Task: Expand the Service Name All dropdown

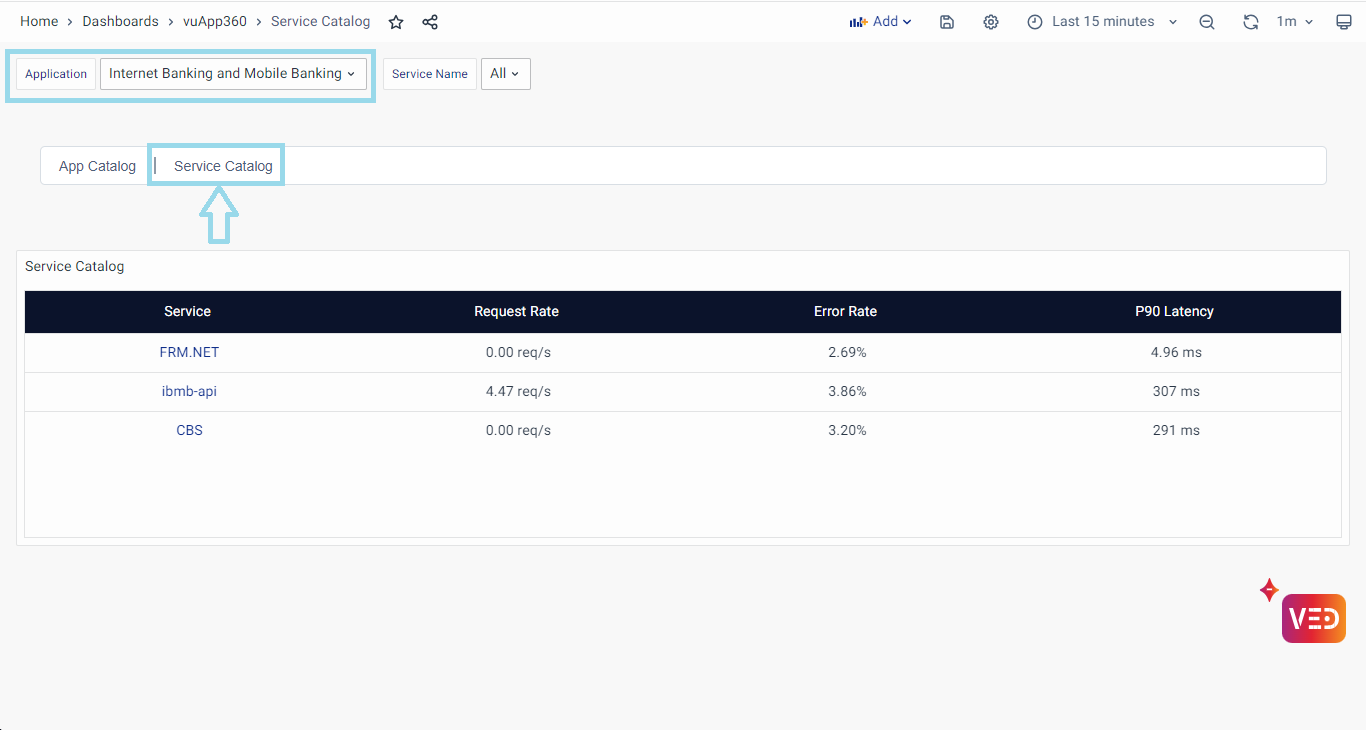Action: pyautogui.click(x=505, y=74)
